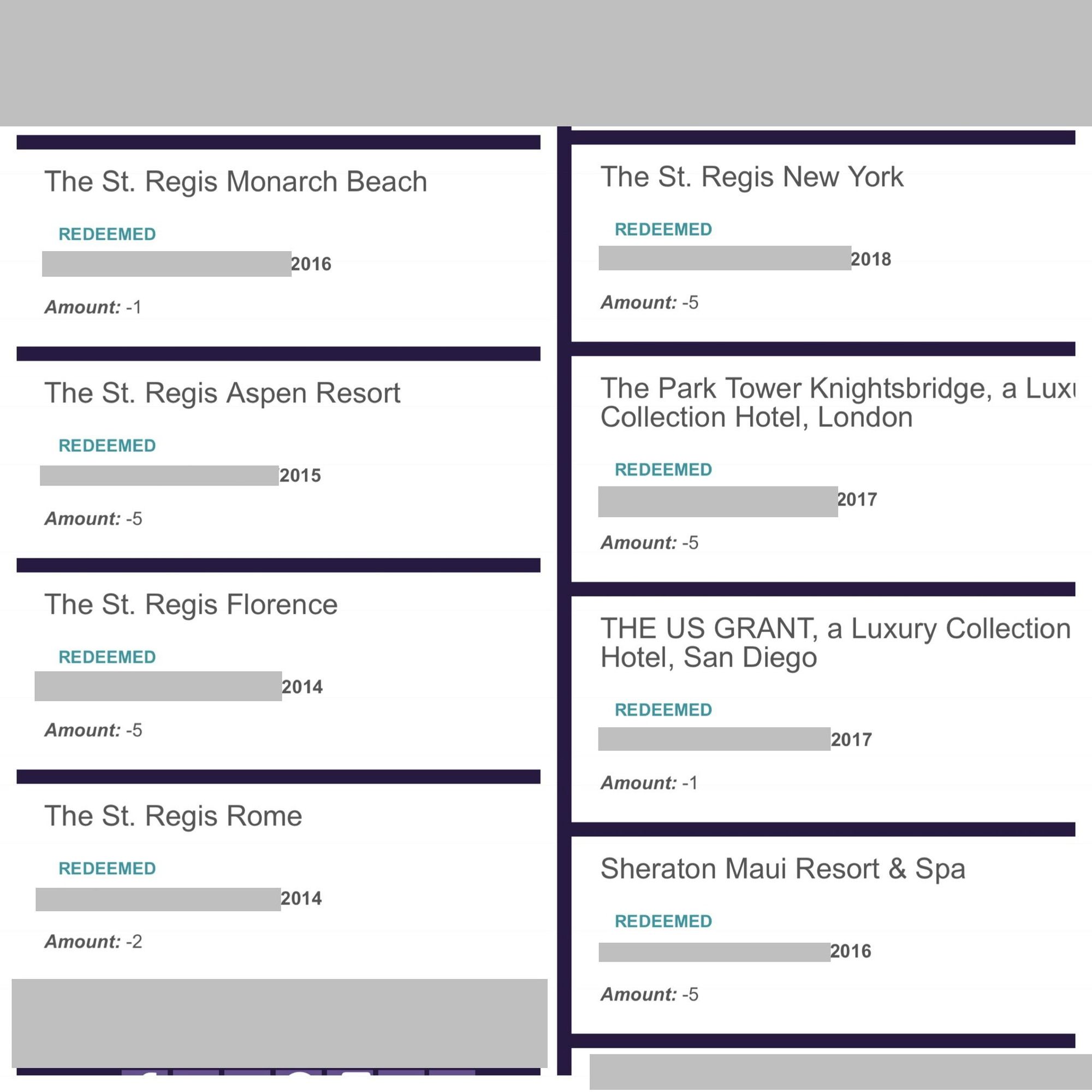Click REDEEMED status under St. Regis New York

(663, 229)
